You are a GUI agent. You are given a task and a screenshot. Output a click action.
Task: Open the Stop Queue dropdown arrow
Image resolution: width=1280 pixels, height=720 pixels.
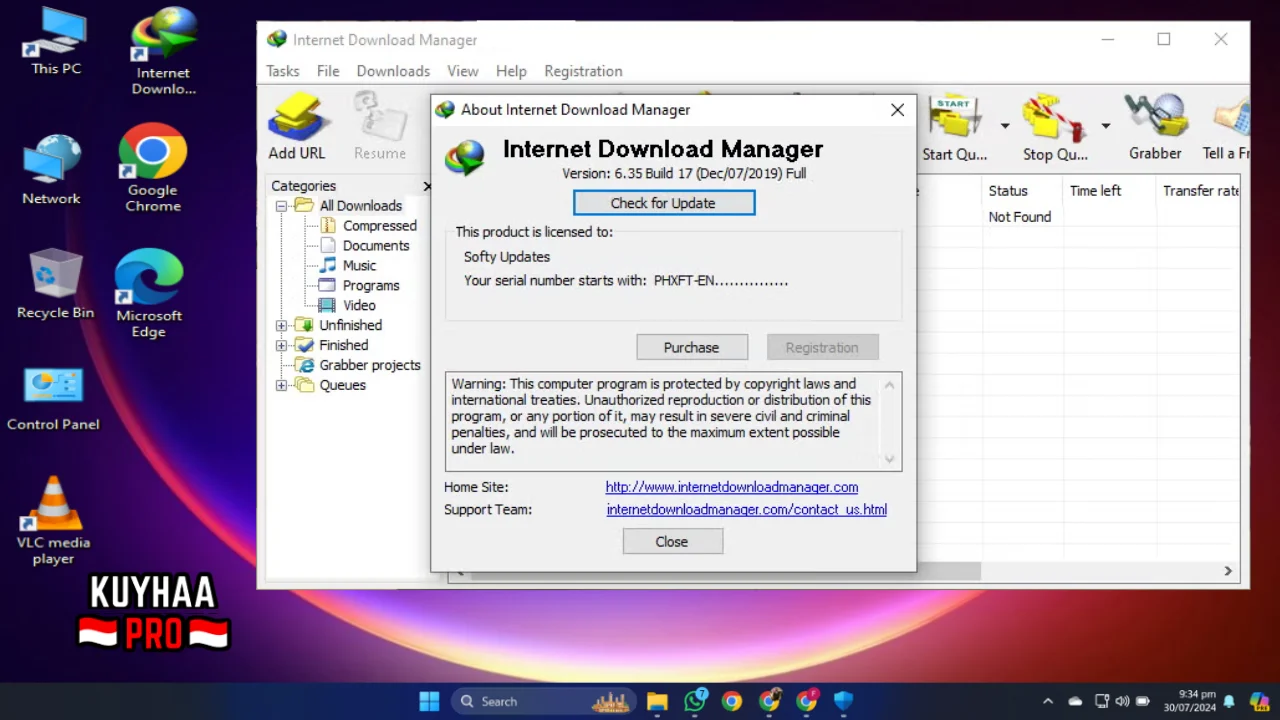coord(1105,126)
